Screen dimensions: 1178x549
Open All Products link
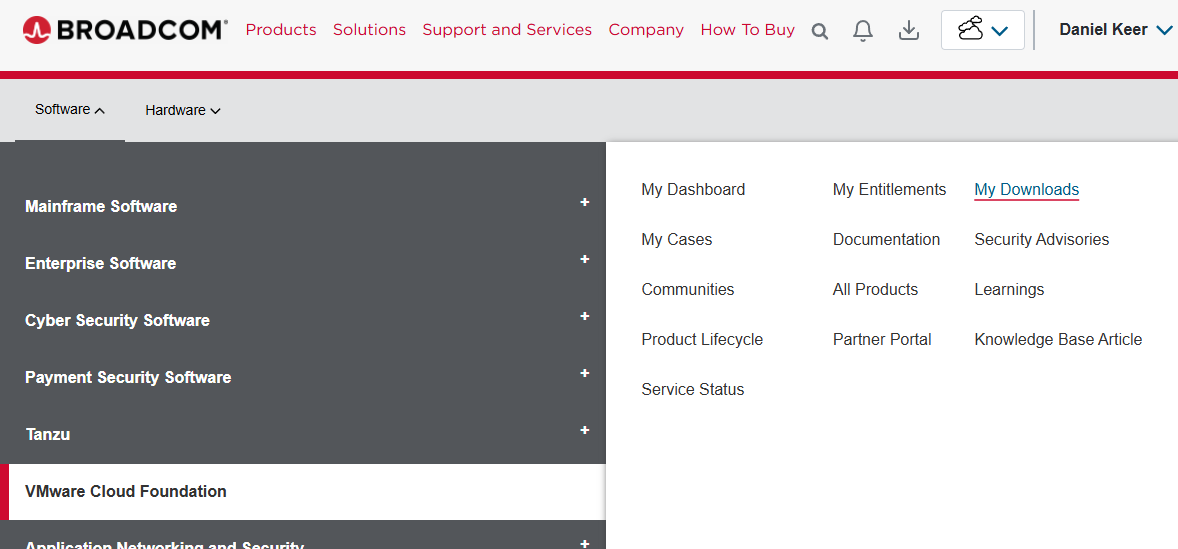(875, 289)
